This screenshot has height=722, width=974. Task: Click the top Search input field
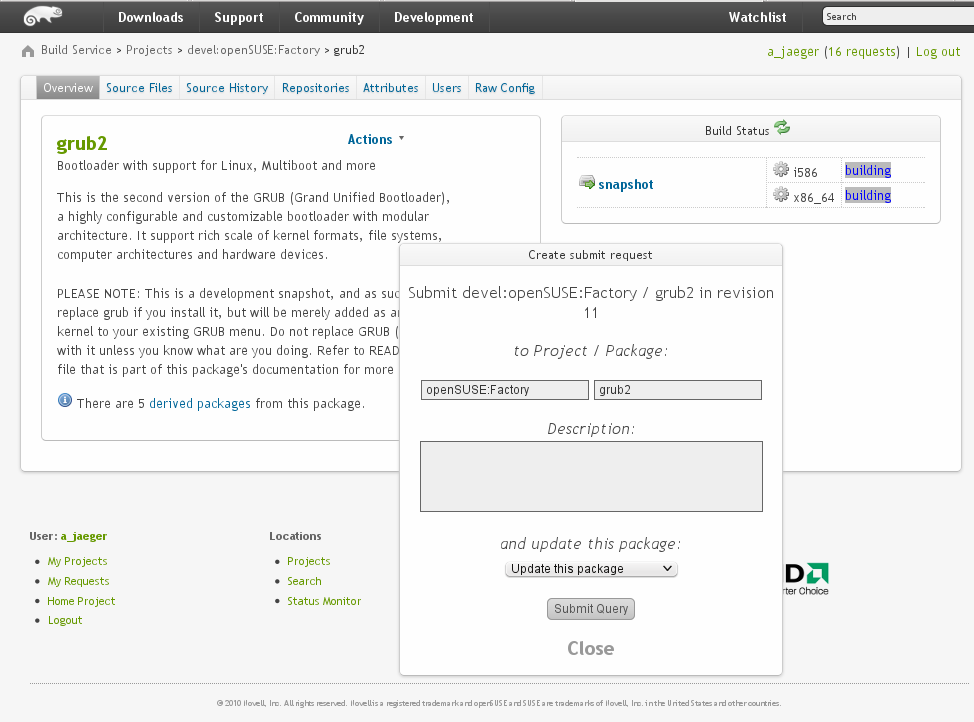[x=898, y=17]
